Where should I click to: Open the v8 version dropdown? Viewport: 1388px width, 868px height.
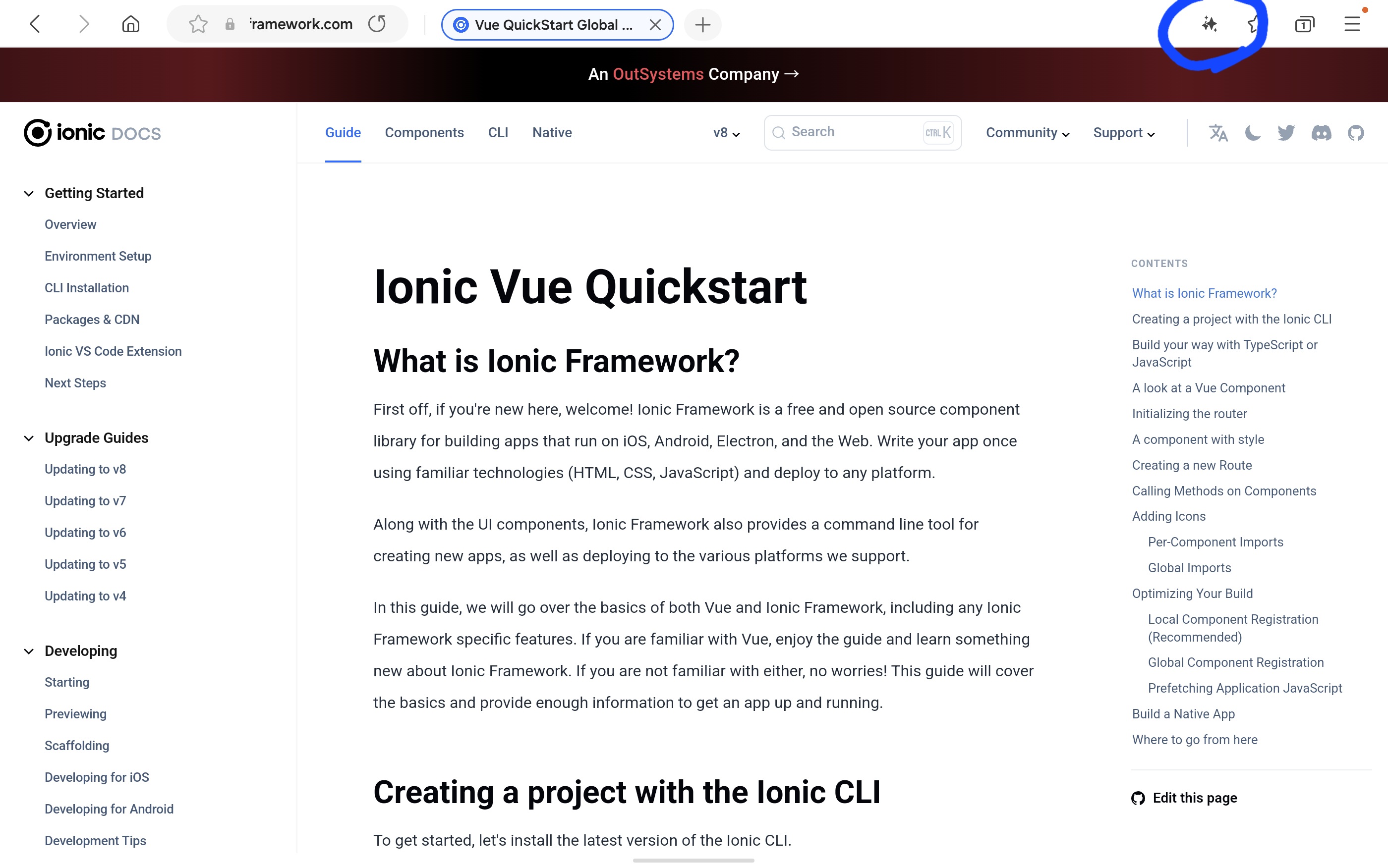[x=726, y=133]
